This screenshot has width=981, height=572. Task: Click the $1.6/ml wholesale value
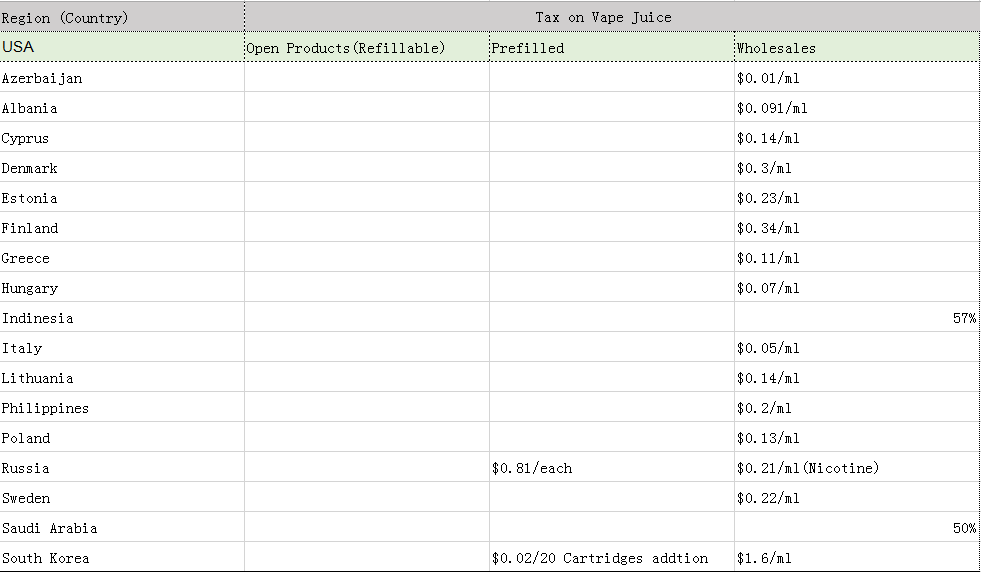(764, 559)
